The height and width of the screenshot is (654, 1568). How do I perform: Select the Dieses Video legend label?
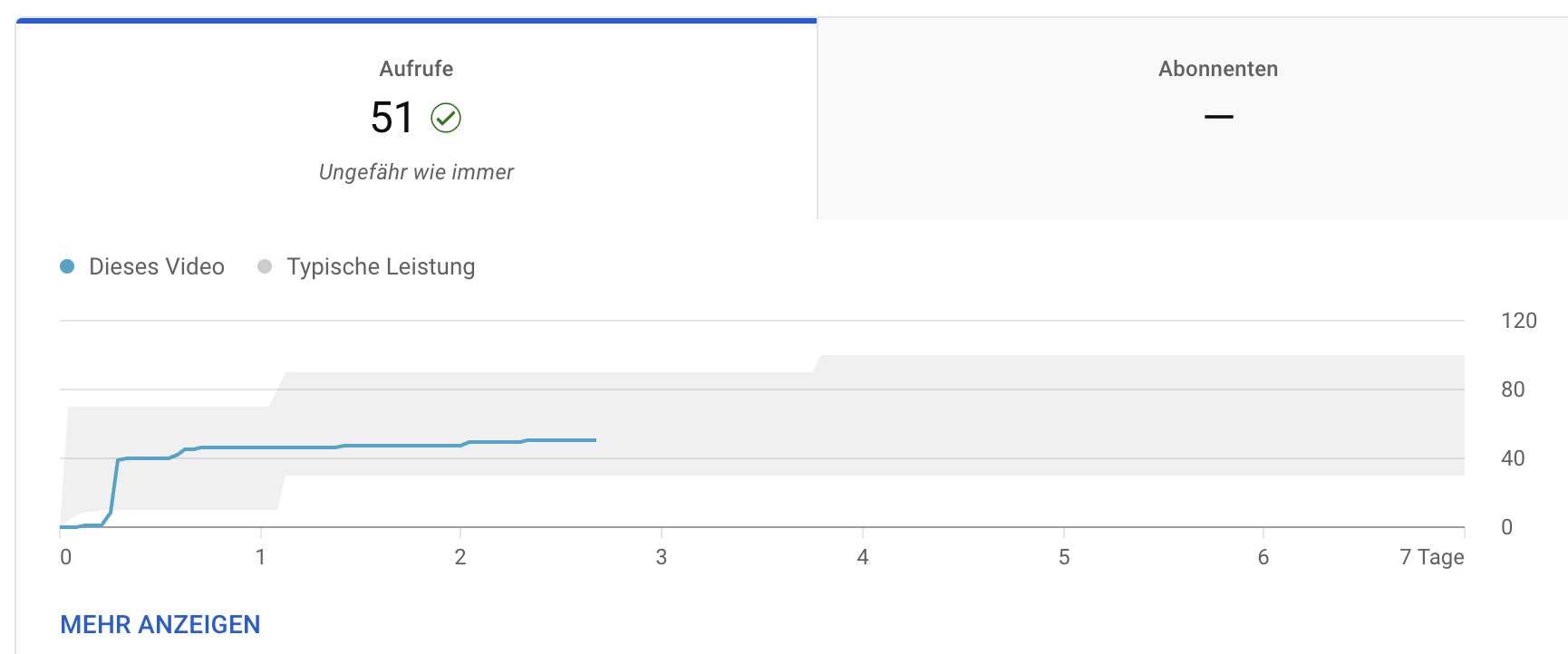pyautogui.click(x=157, y=266)
